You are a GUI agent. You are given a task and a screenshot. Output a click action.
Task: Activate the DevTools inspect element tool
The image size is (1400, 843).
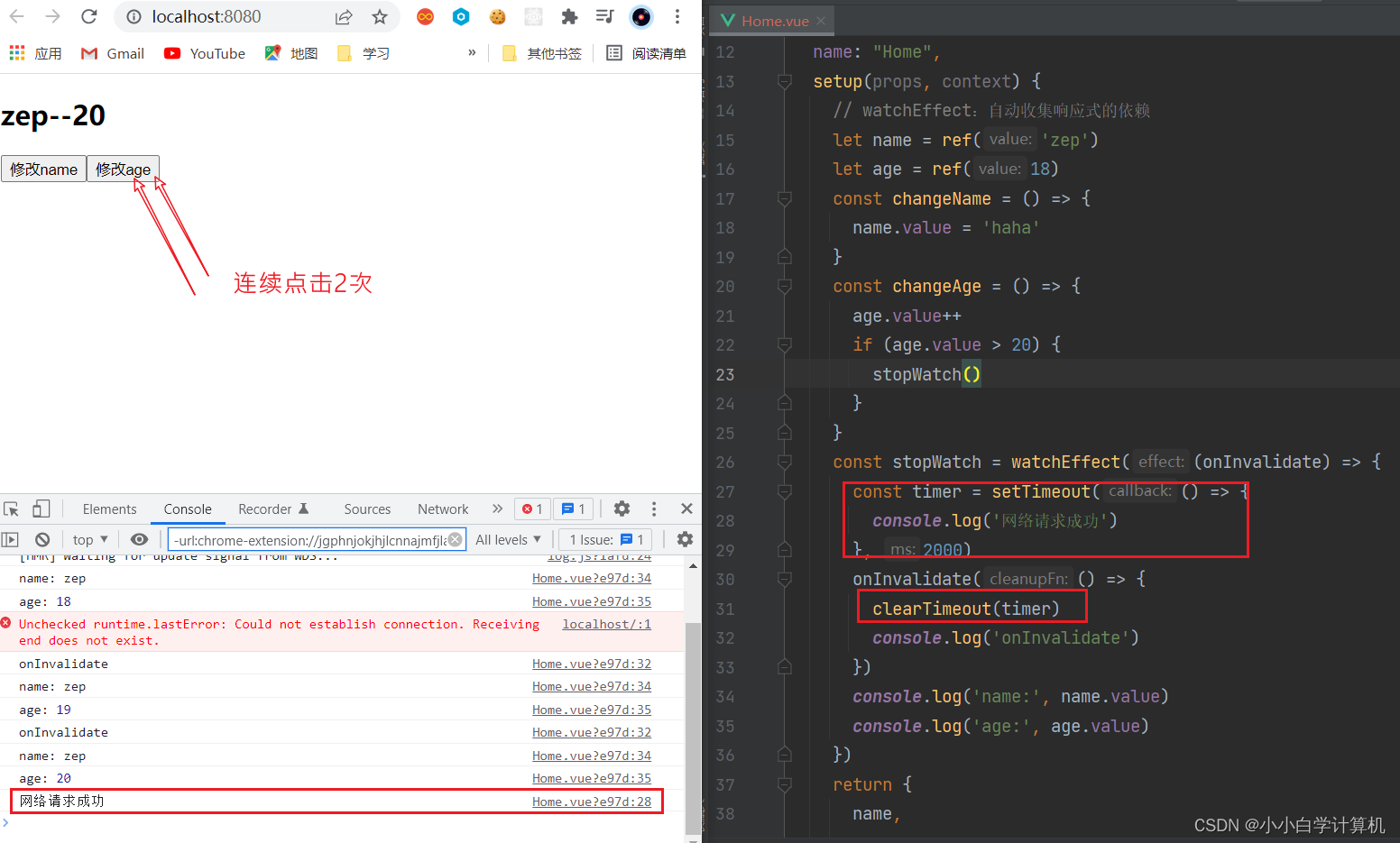click(x=12, y=509)
